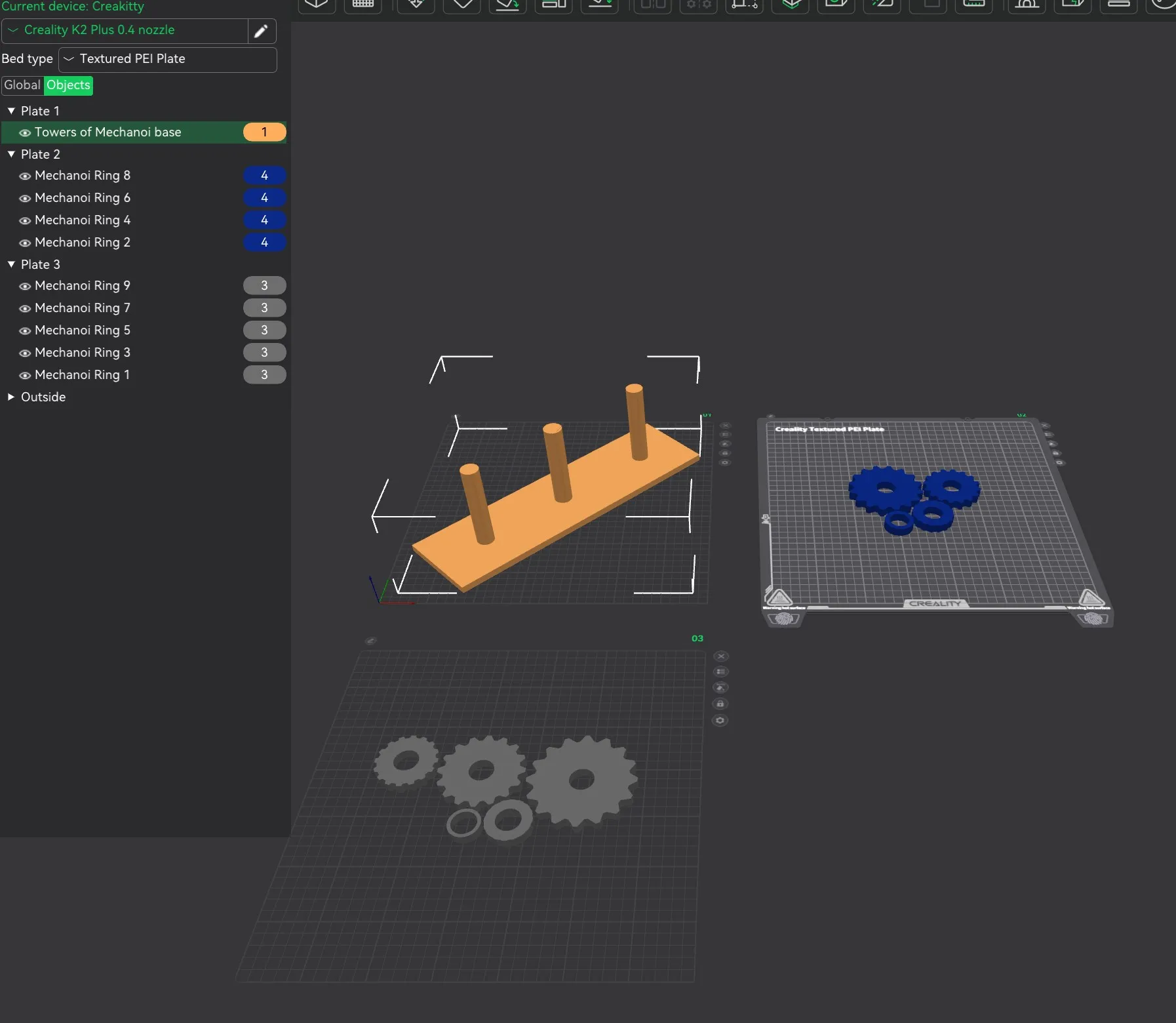Collapse the Plate 2 group

[x=10, y=154]
